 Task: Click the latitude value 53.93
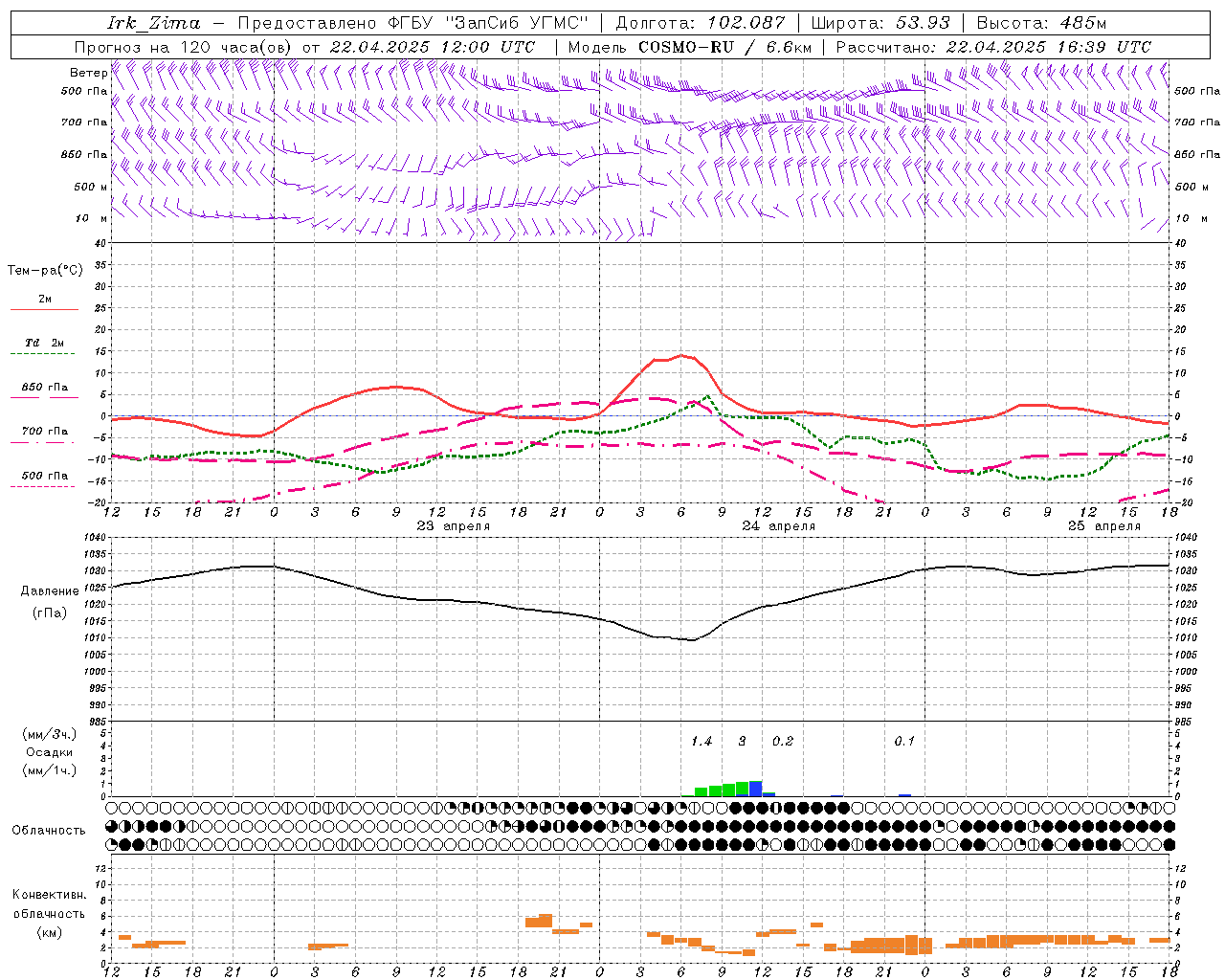(x=922, y=23)
